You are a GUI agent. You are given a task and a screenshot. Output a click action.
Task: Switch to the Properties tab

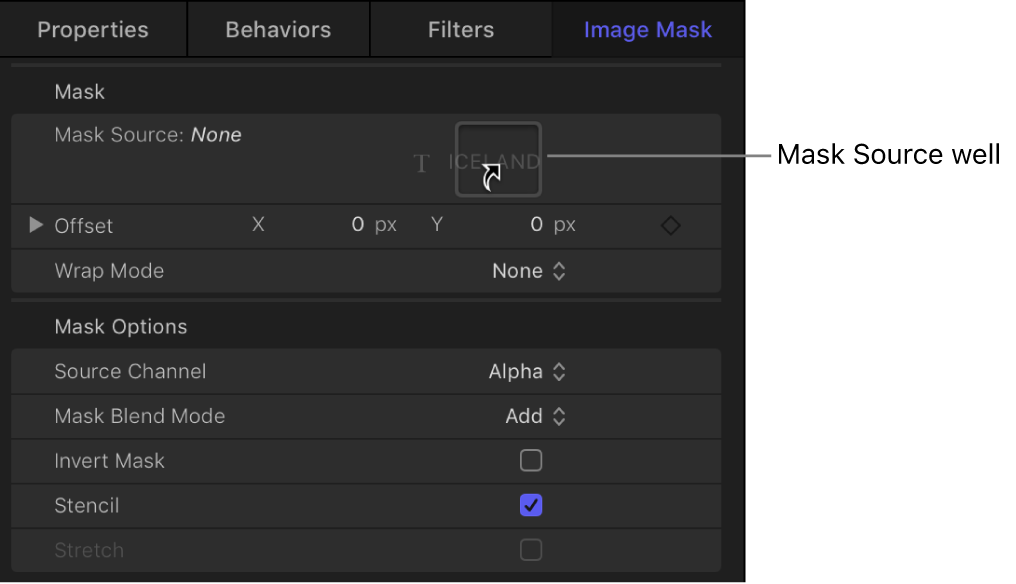coord(92,29)
